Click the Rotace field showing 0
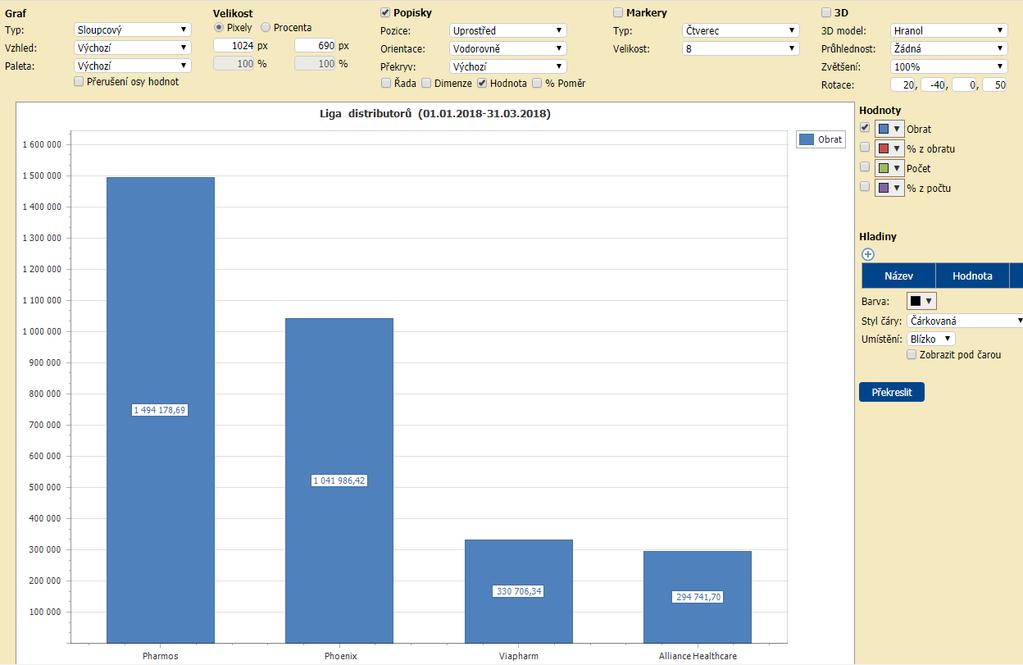The width and height of the screenshot is (1023, 665). (966, 85)
